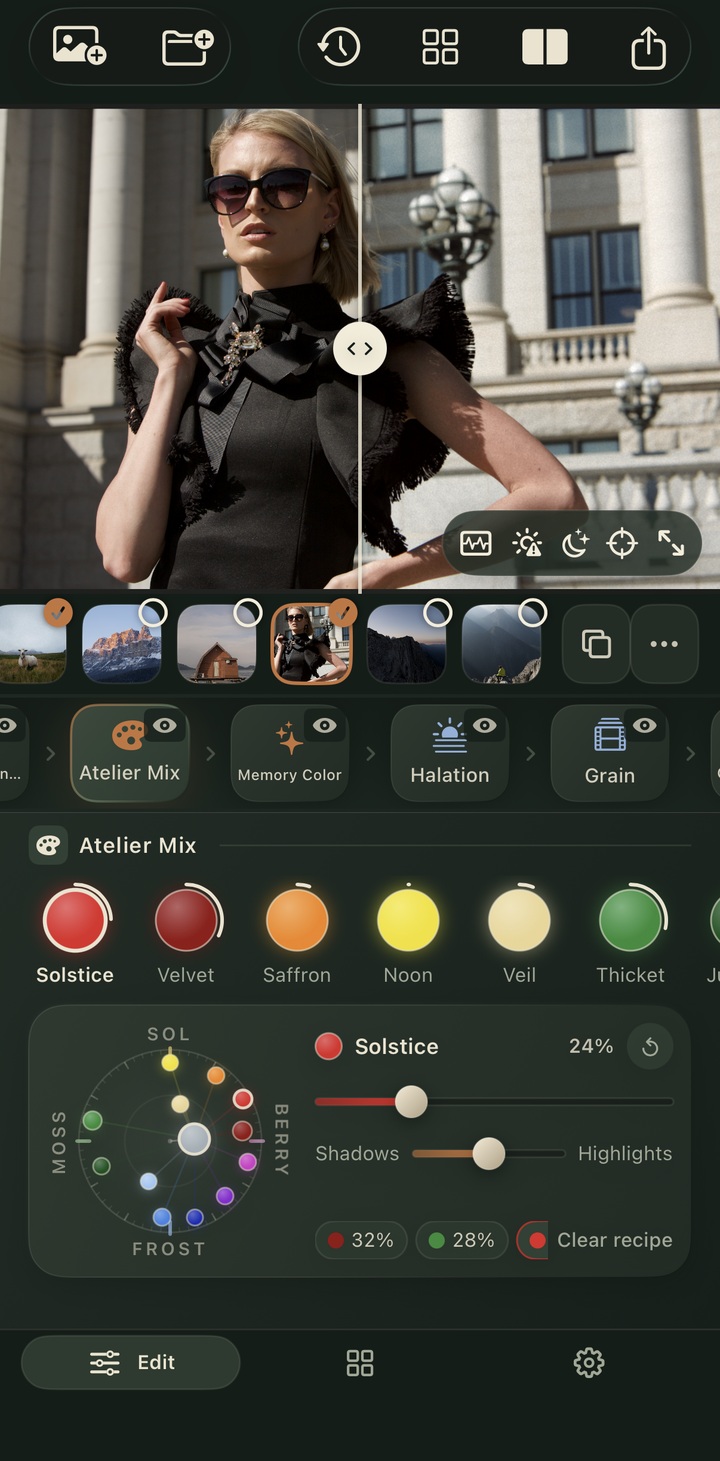This screenshot has height=1461, width=720.
Task: Click the magenta dot near BERRY on wheel
Action: click(247, 1162)
